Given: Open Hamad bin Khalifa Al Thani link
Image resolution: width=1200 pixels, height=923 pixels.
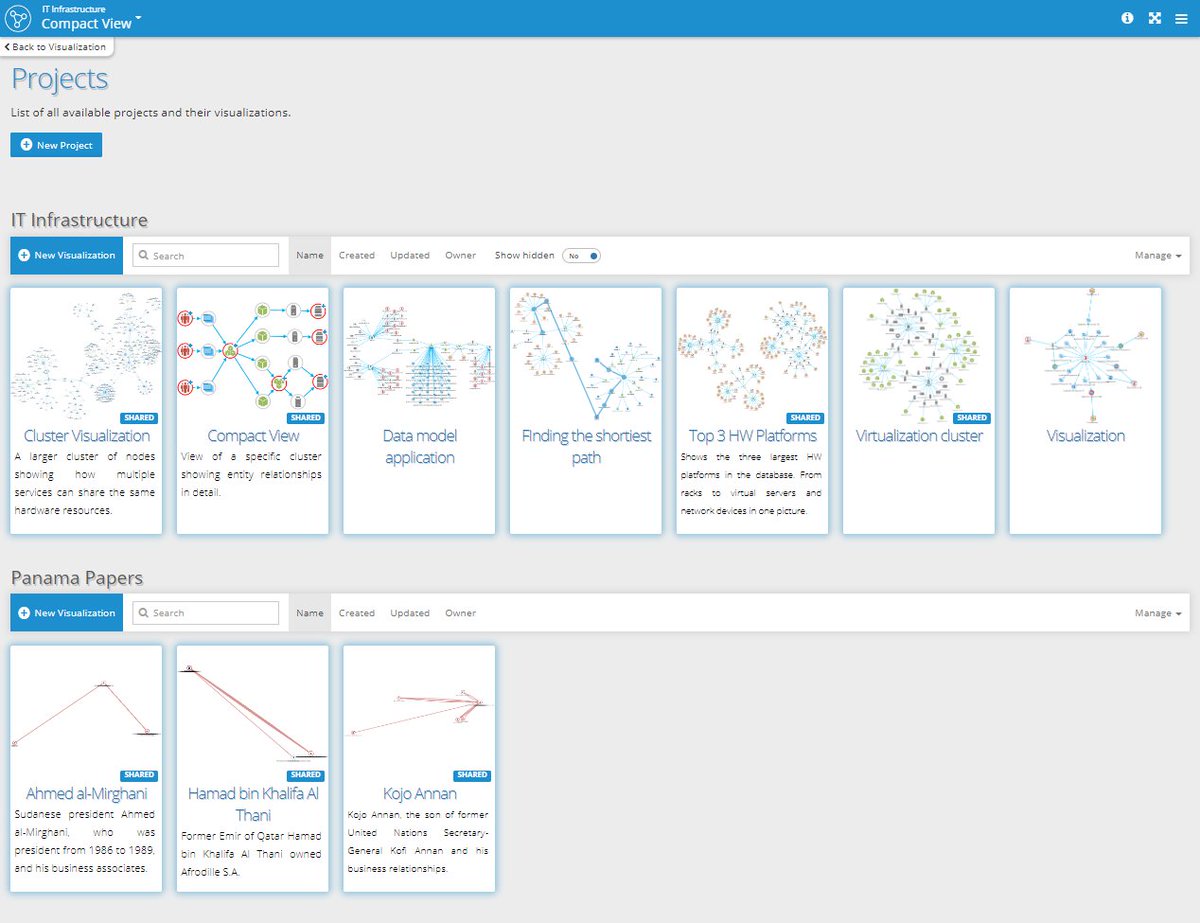Looking at the screenshot, I should click(x=253, y=804).
